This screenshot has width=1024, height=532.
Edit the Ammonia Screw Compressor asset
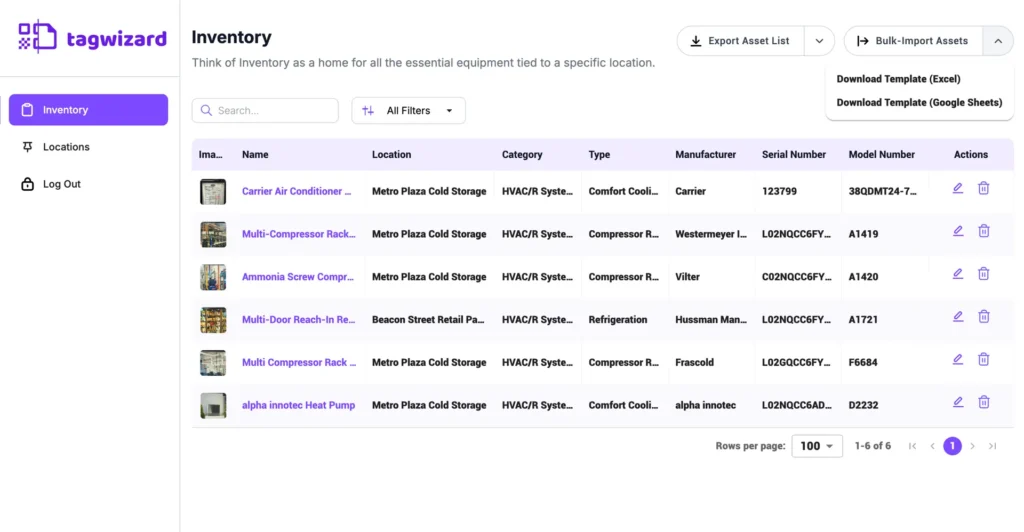[x=957, y=274]
